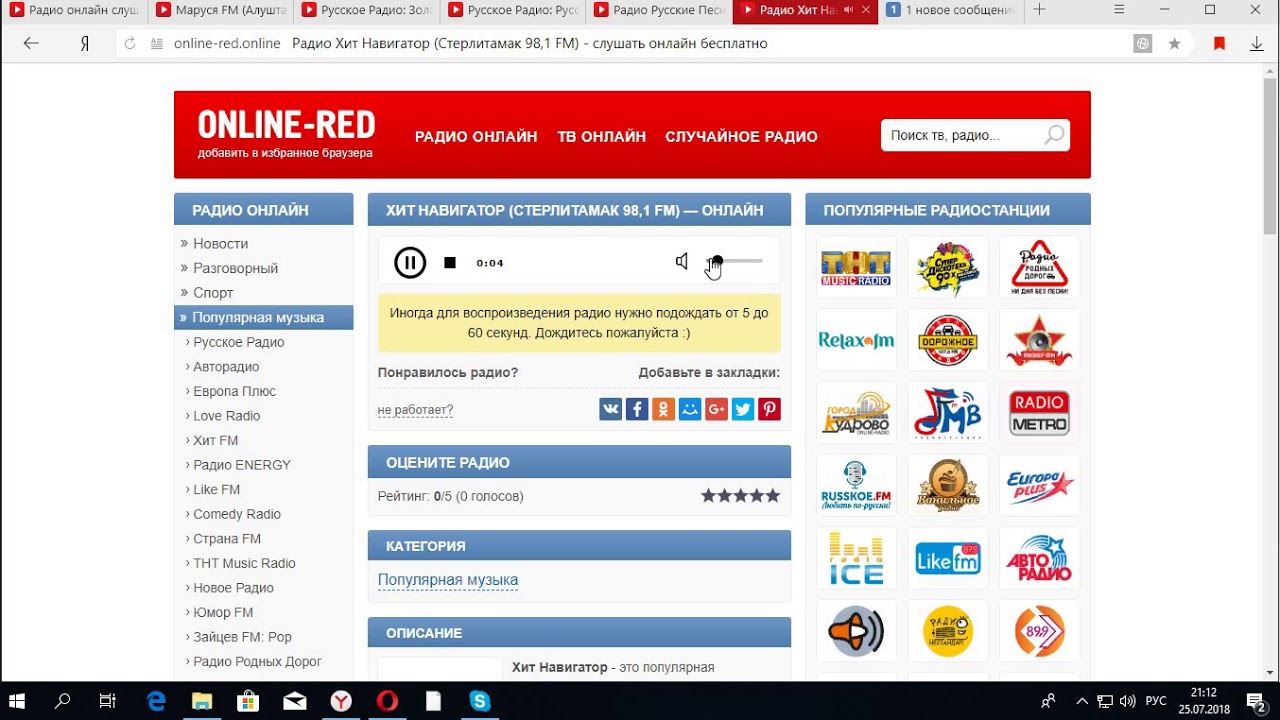Click the red bookmark icon in address bar

tap(1219, 43)
